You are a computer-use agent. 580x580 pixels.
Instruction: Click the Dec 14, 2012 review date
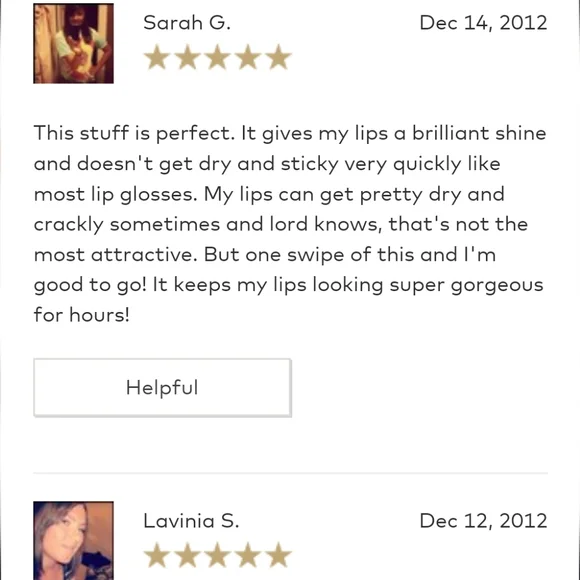pyautogui.click(x=483, y=23)
